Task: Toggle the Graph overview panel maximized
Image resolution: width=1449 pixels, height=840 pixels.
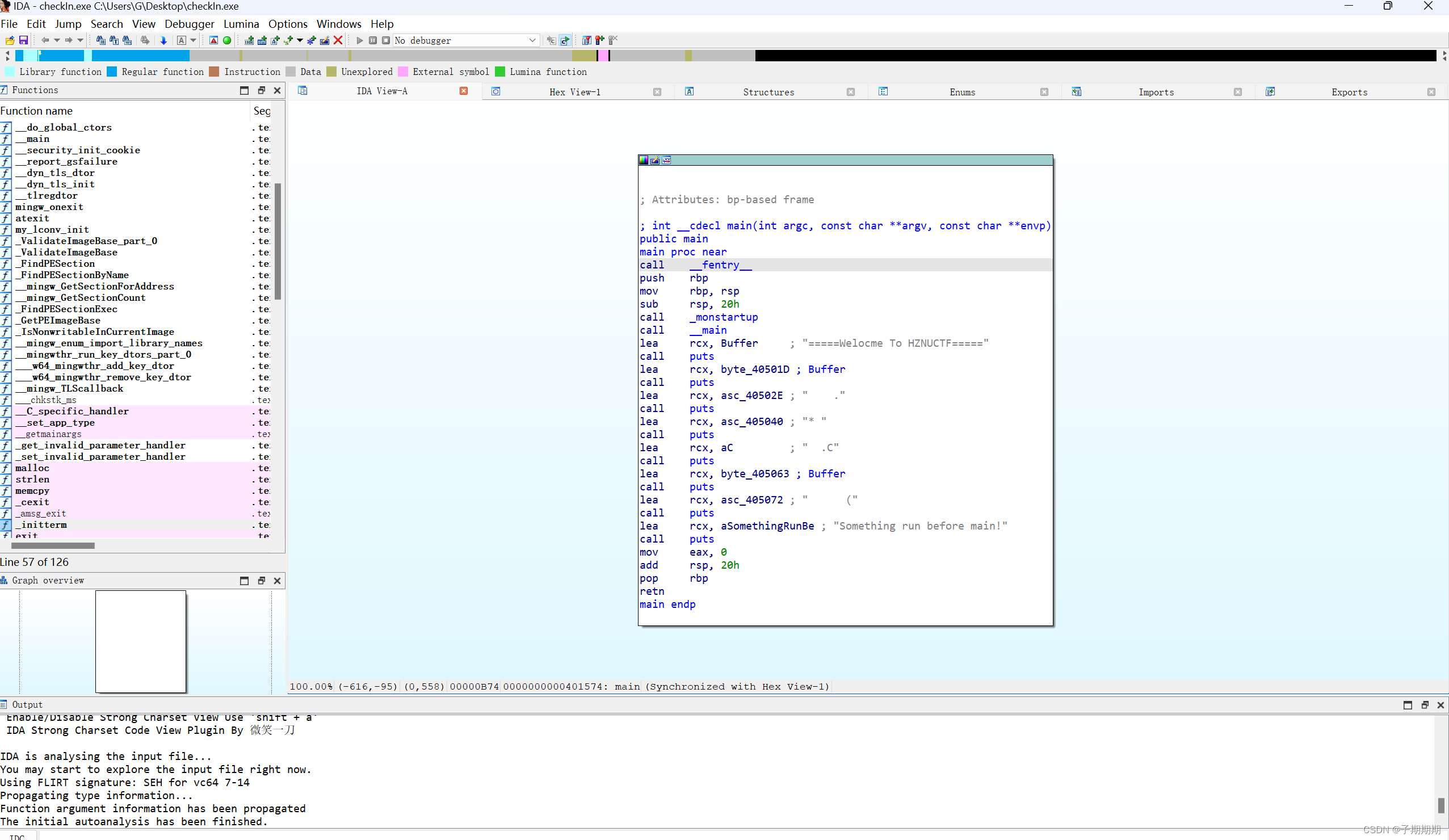Action: (245, 581)
